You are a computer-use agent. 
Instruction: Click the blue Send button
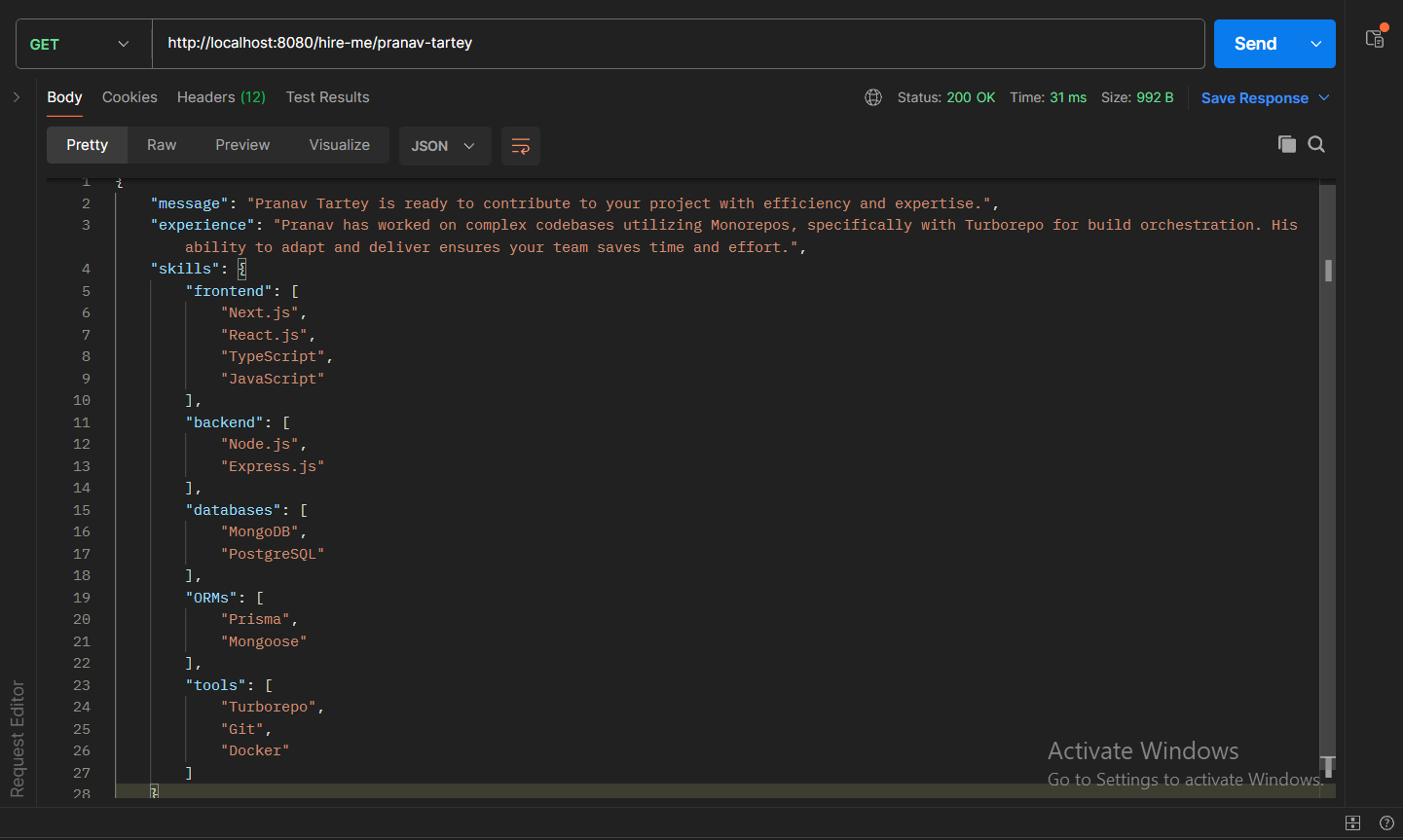pos(1256,44)
